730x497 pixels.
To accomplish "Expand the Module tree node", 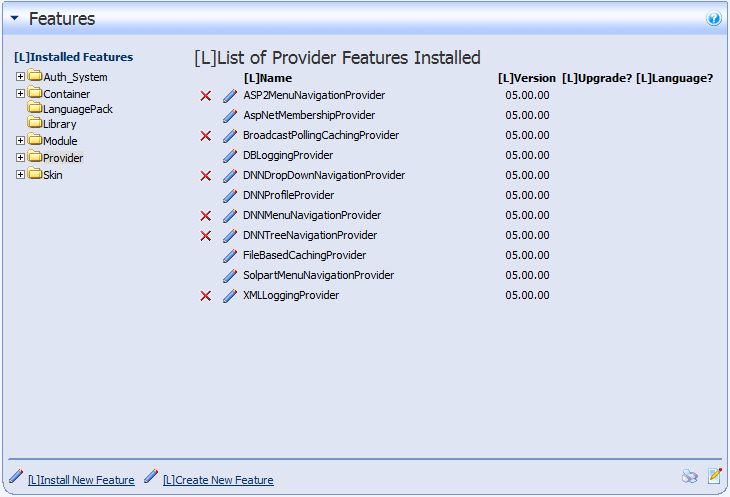I will [20, 140].
